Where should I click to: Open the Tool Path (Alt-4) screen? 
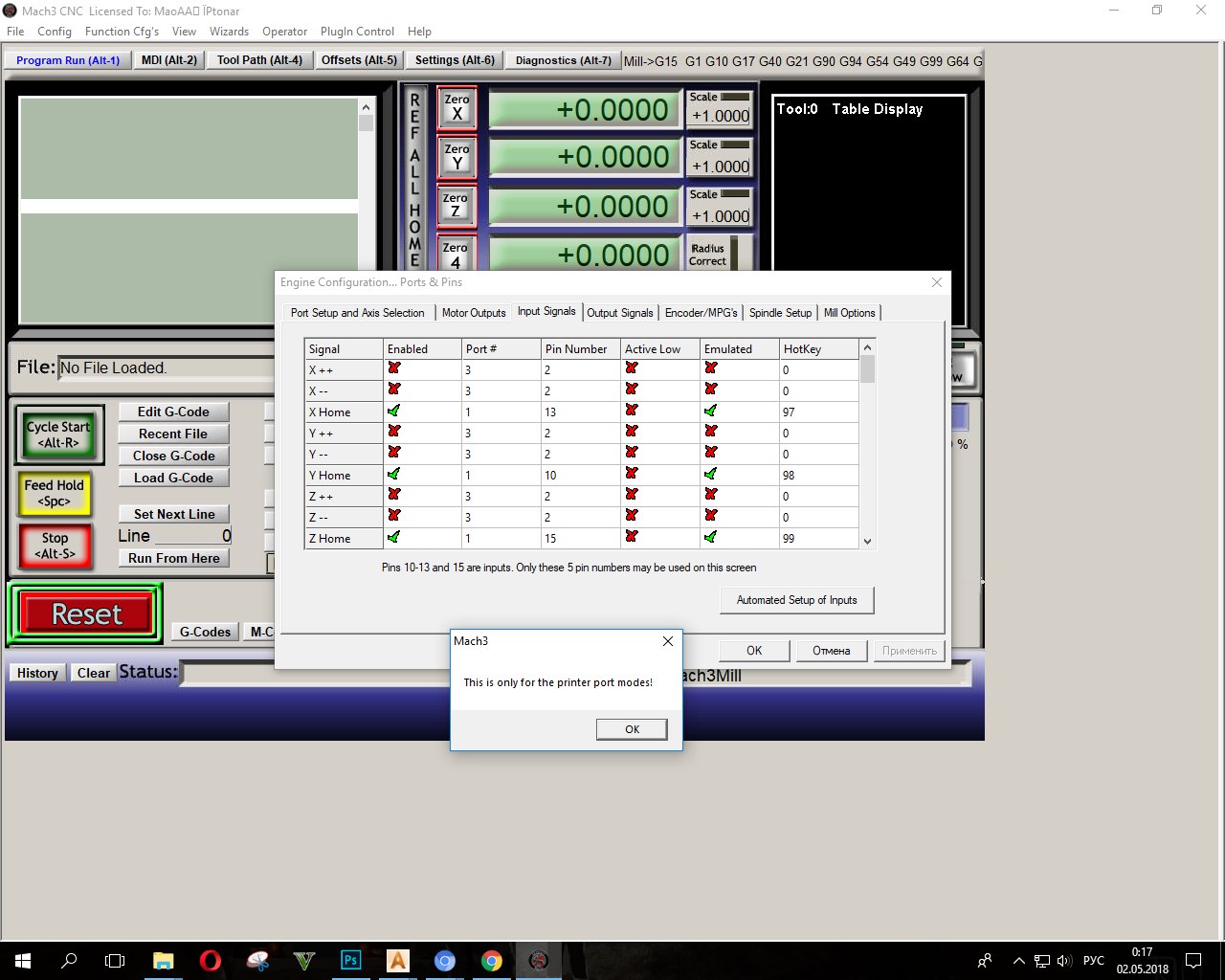(259, 60)
